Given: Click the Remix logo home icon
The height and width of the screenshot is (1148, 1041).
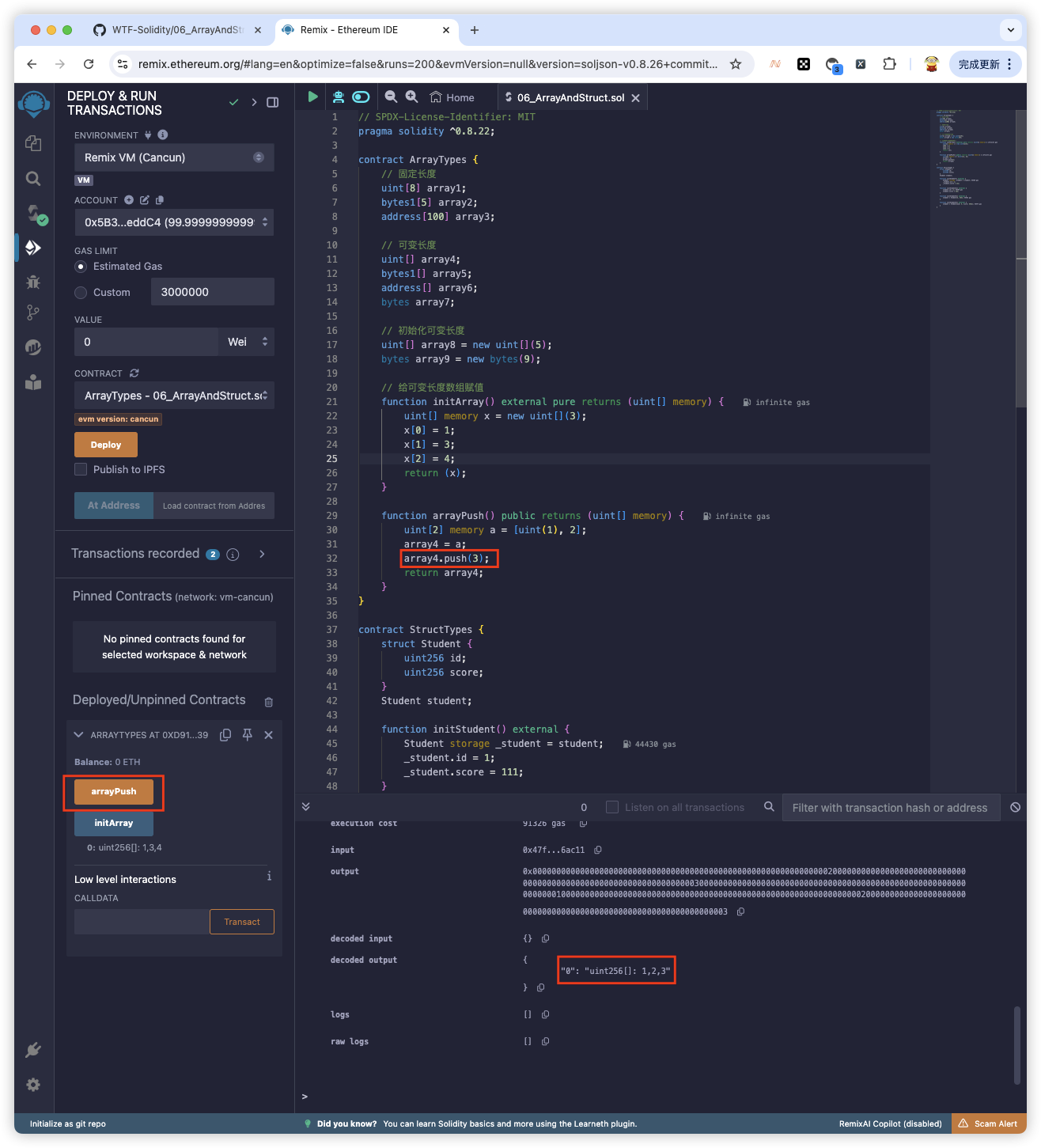Looking at the screenshot, I should [34, 104].
